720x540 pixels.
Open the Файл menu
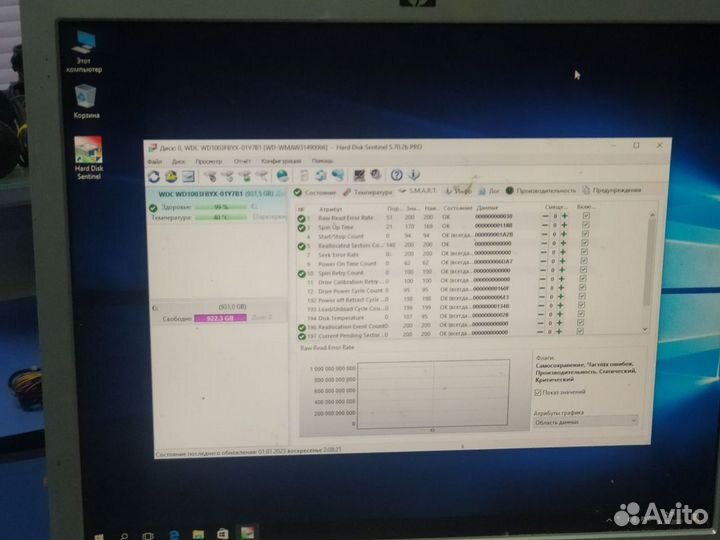pos(155,162)
